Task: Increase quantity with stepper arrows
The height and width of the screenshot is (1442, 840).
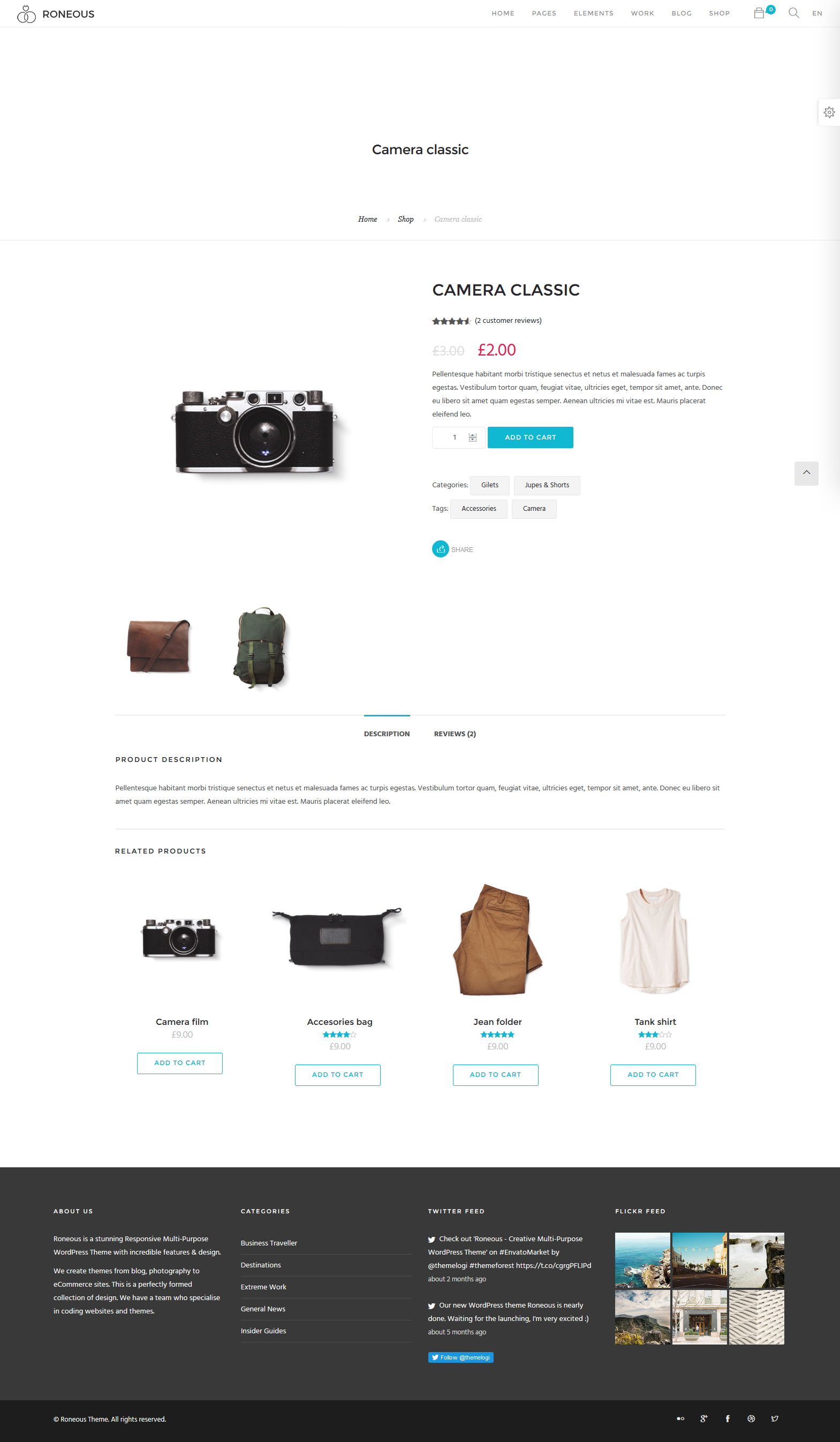Action: (473, 435)
